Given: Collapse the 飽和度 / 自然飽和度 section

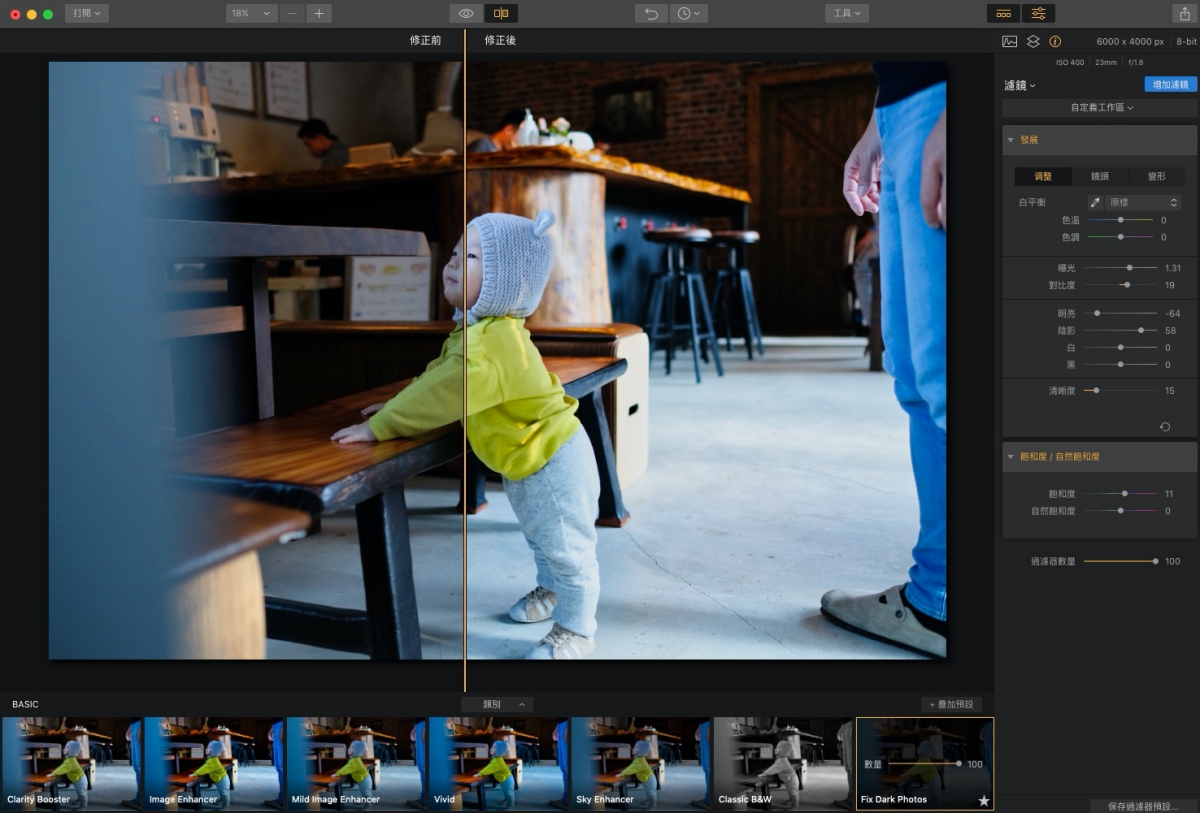Looking at the screenshot, I should click(x=1011, y=456).
